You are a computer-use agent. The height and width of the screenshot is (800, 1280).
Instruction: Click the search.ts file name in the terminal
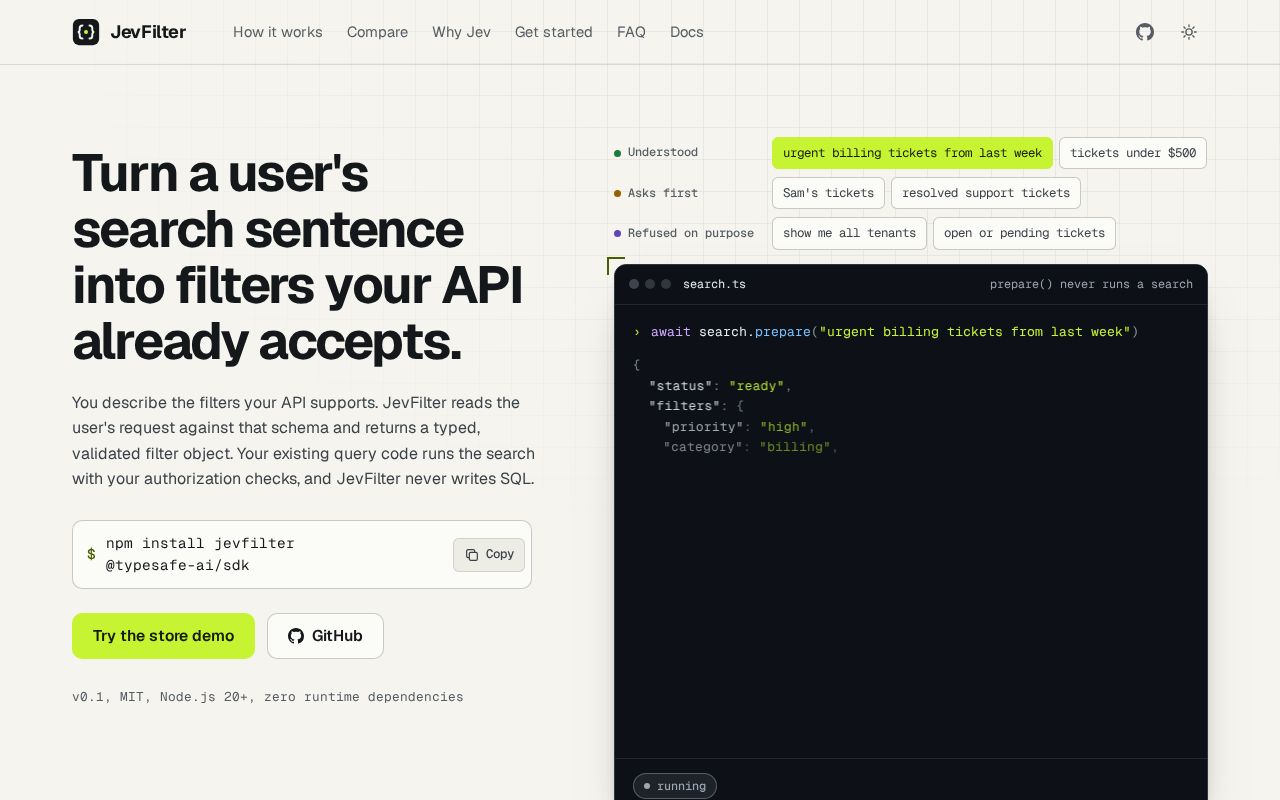click(x=714, y=284)
